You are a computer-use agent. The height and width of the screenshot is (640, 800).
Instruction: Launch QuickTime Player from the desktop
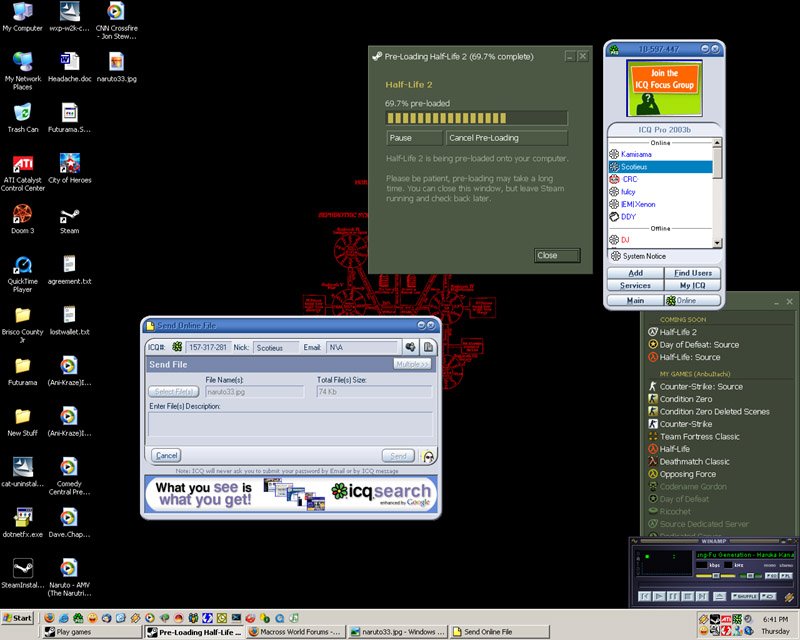(22, 274)
